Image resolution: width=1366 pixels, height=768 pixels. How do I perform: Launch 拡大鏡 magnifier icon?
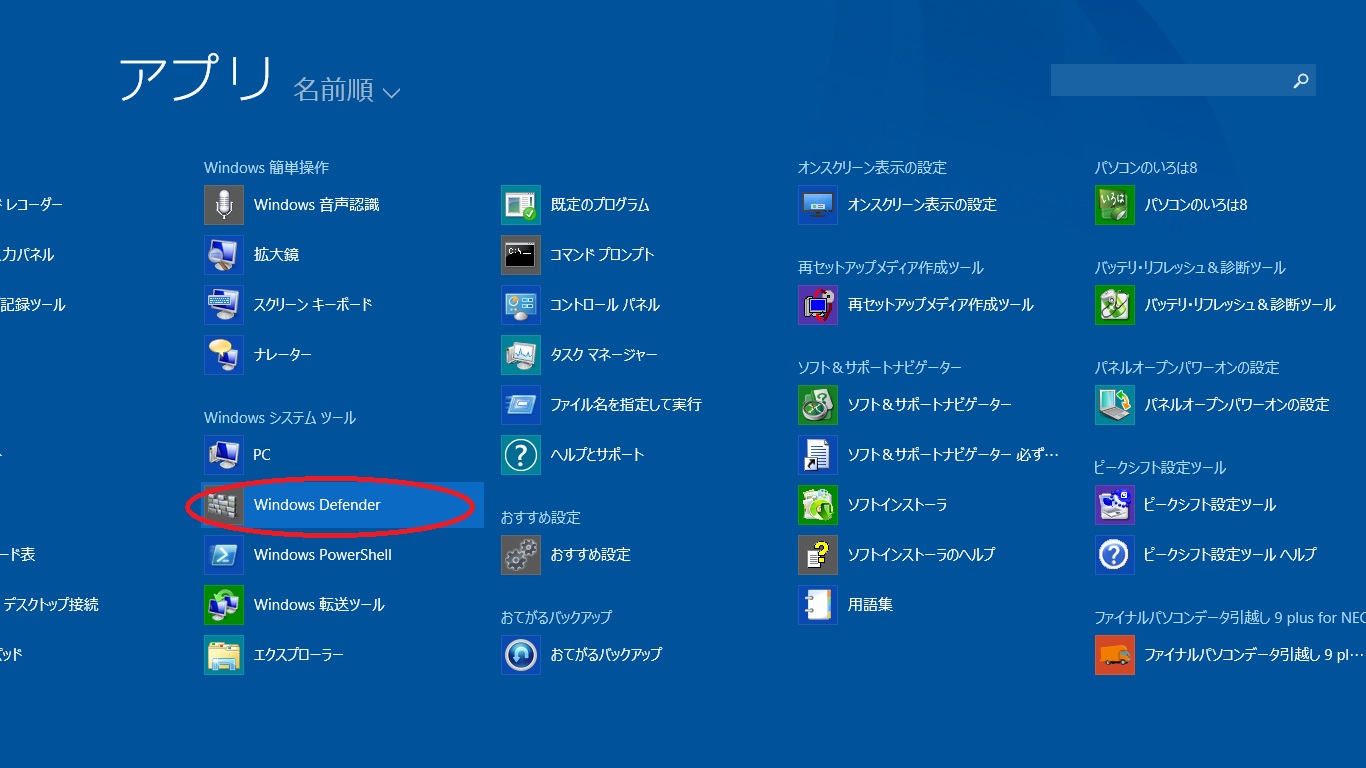pos(224,255)
